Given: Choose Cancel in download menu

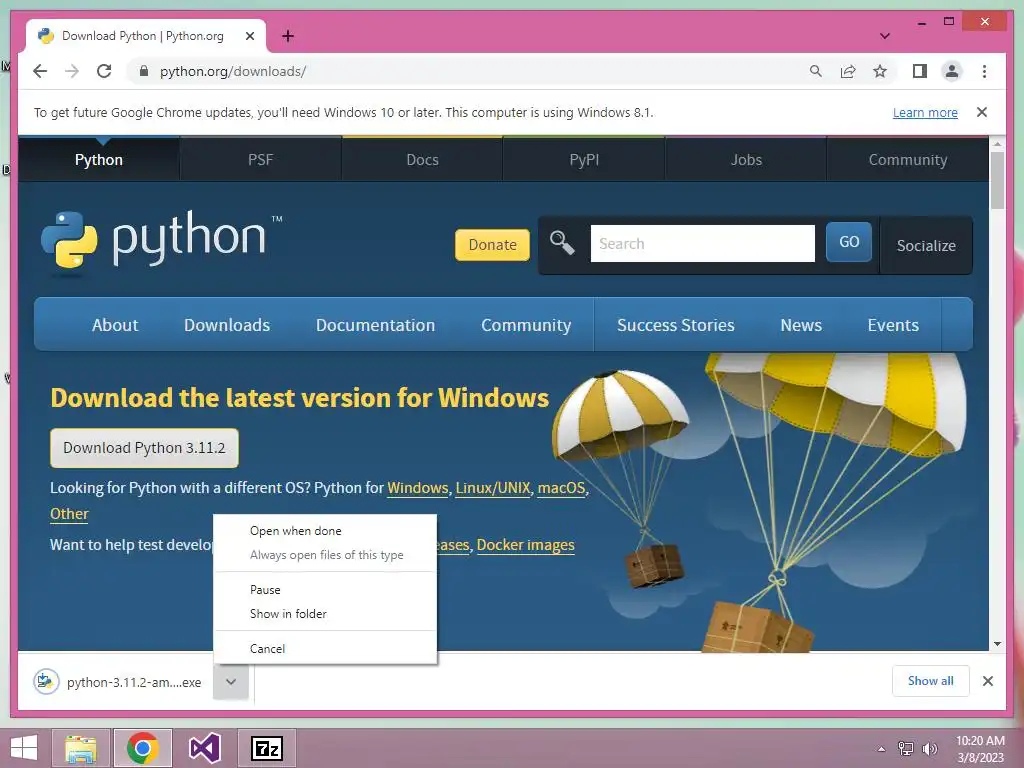Looking at the screenshot, I should click(325, 648).
